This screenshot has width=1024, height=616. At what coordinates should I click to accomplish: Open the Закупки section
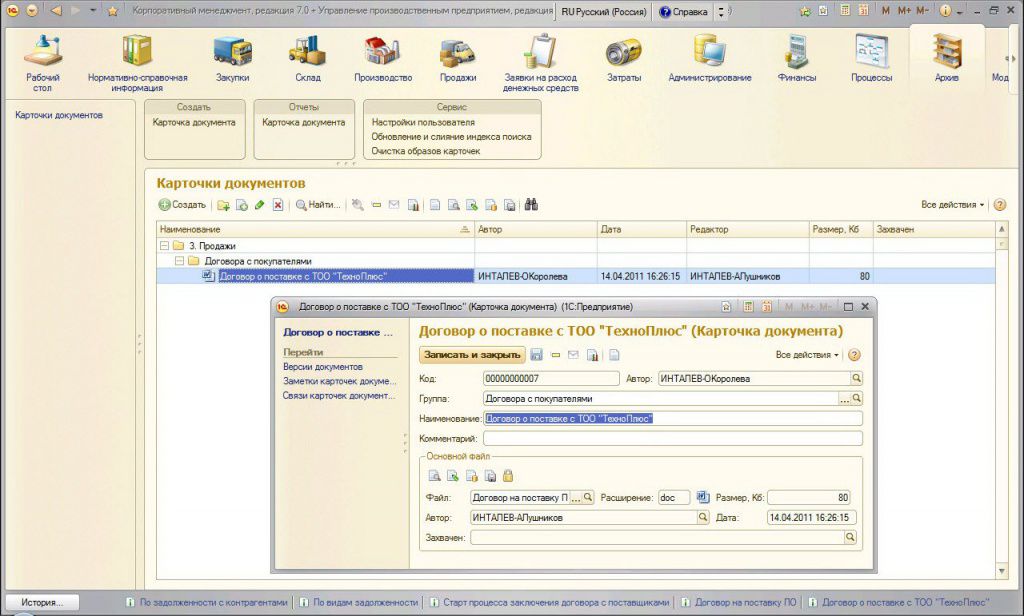pos(232,59)
